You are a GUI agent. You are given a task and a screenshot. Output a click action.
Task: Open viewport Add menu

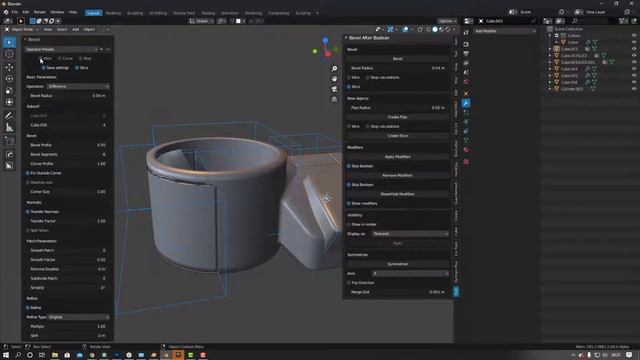(x=76, y=29)
